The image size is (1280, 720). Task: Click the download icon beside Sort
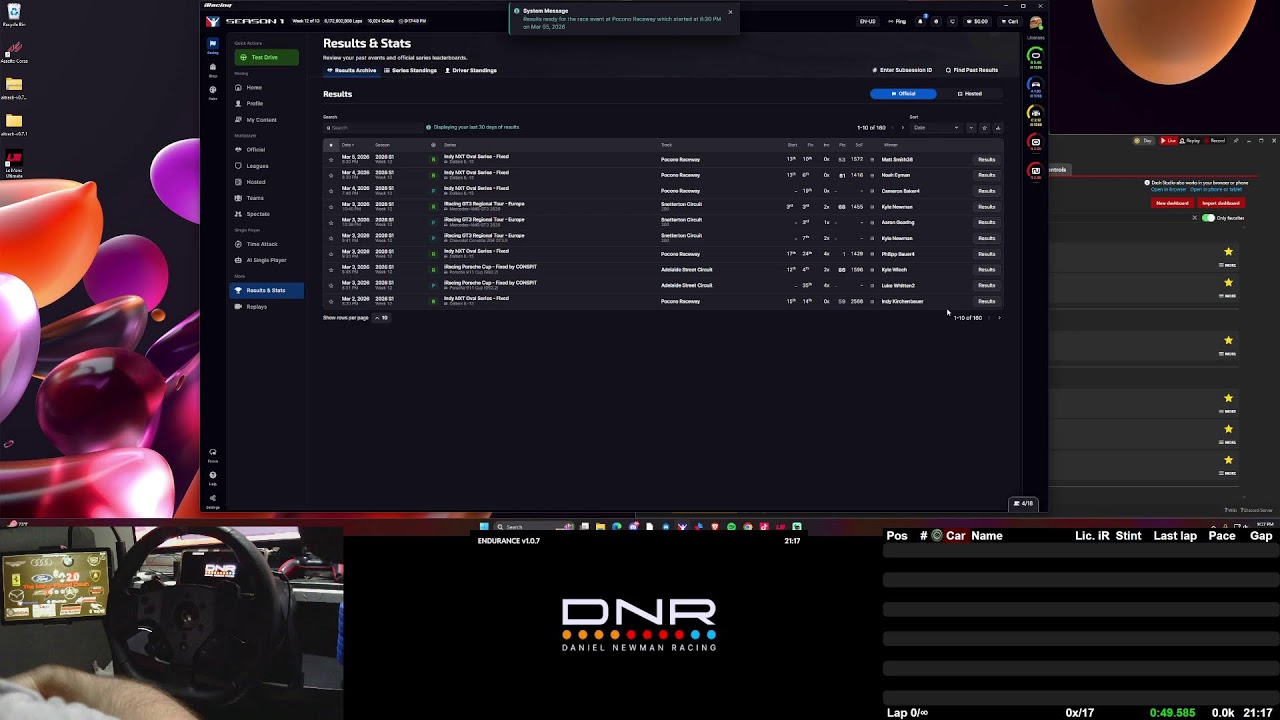coord(997,127)
